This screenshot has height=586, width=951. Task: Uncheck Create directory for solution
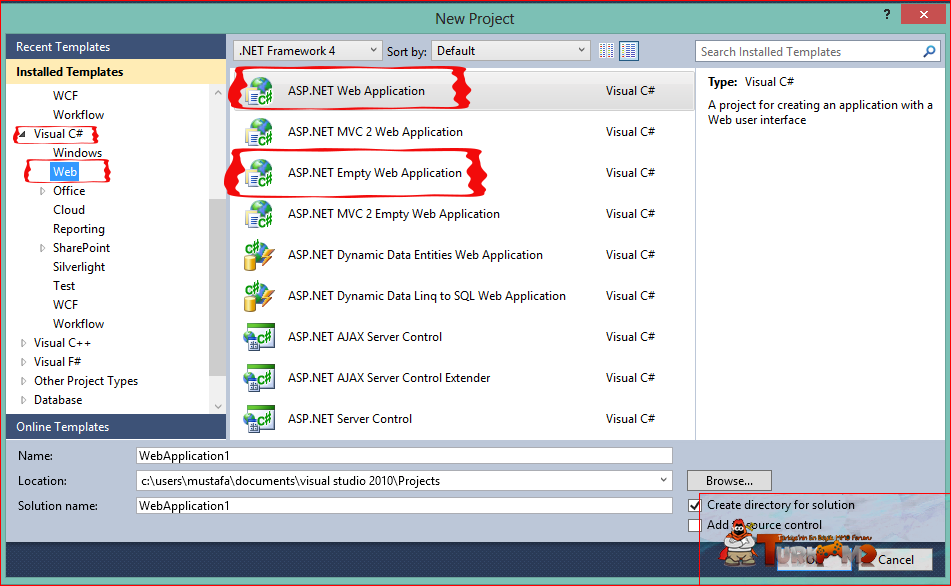(695, 505)
